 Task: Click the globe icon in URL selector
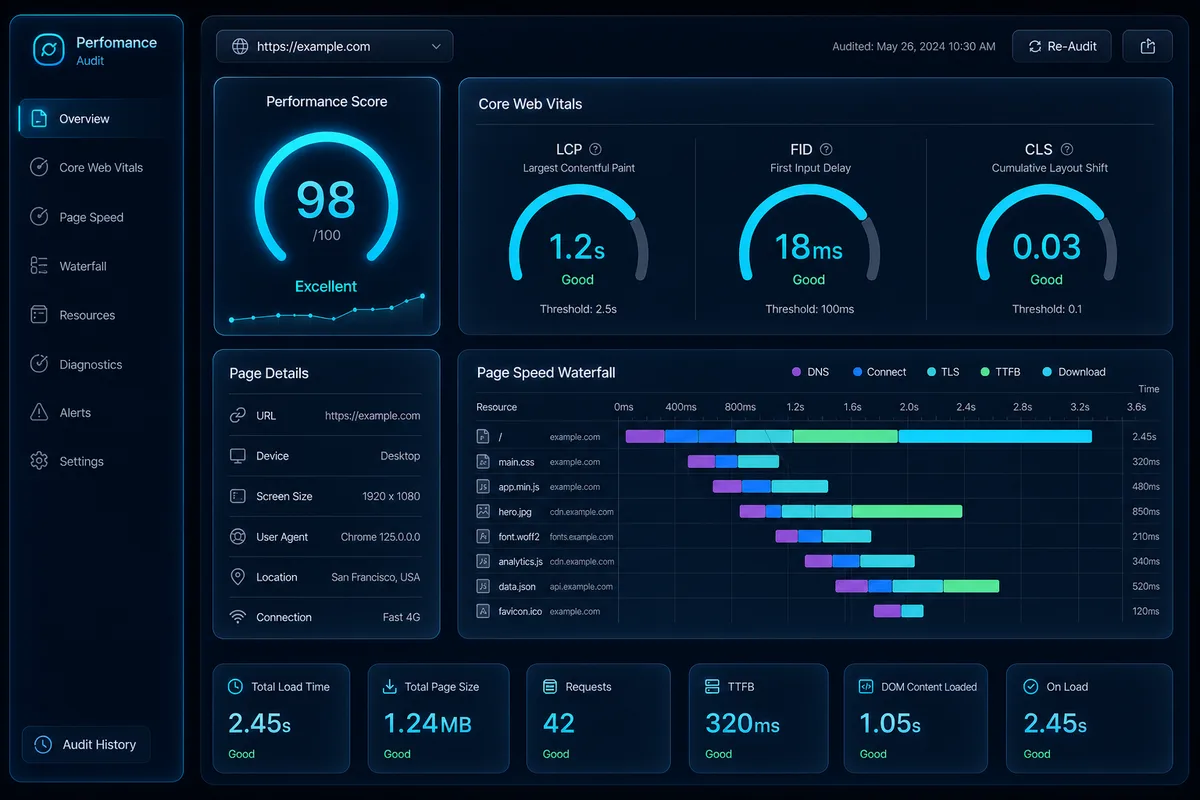(239, 46)
